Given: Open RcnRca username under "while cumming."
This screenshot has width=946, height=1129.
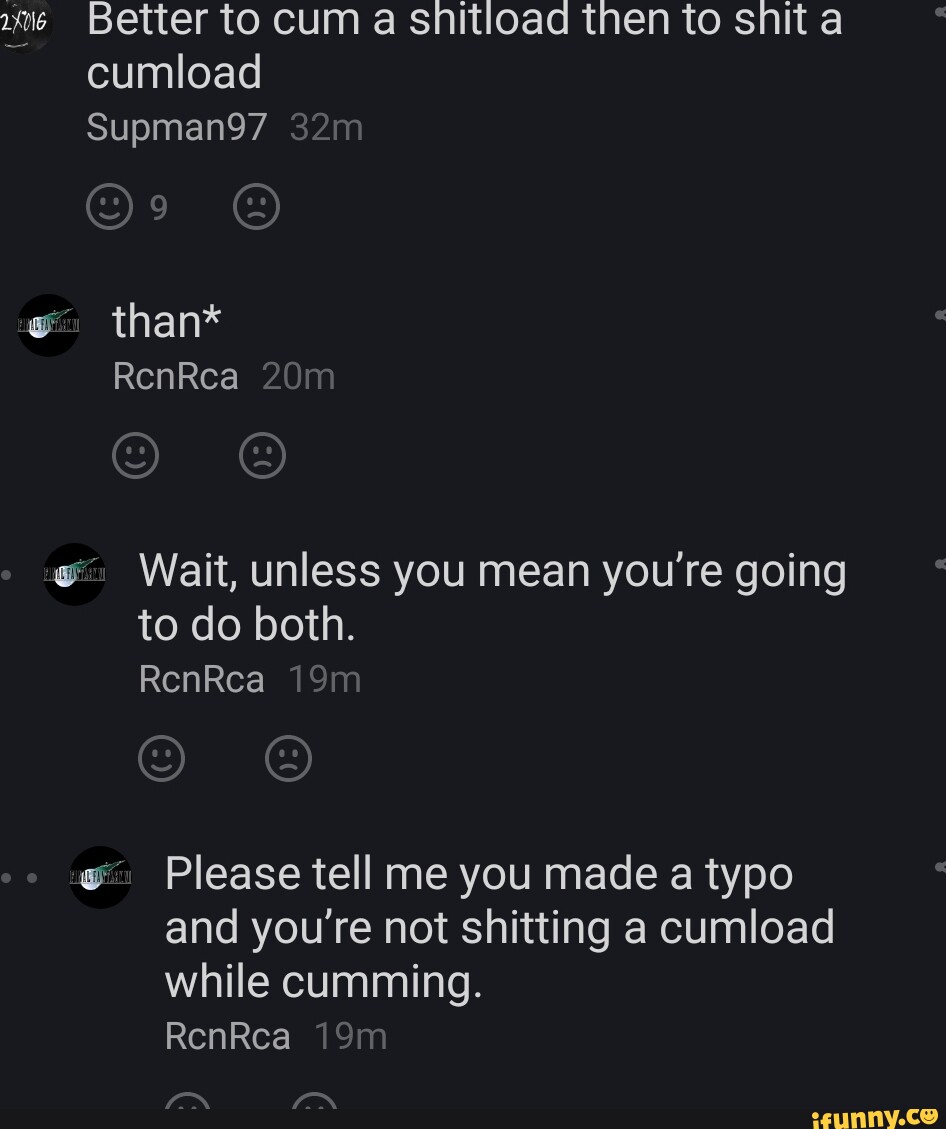Looking at the screenshot, I should pos(228,1036).
